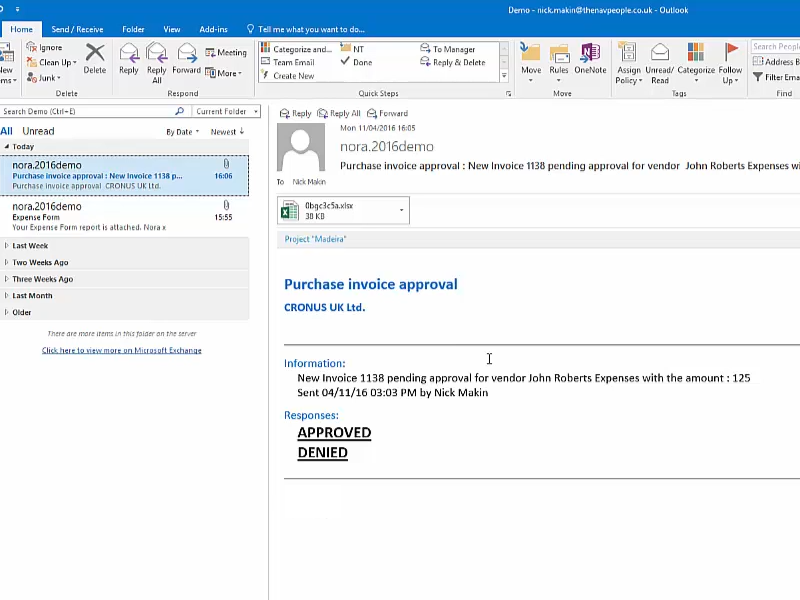The image size is (800, 600).
Task: Open the Categorize color menu
Action: [696, 63]
